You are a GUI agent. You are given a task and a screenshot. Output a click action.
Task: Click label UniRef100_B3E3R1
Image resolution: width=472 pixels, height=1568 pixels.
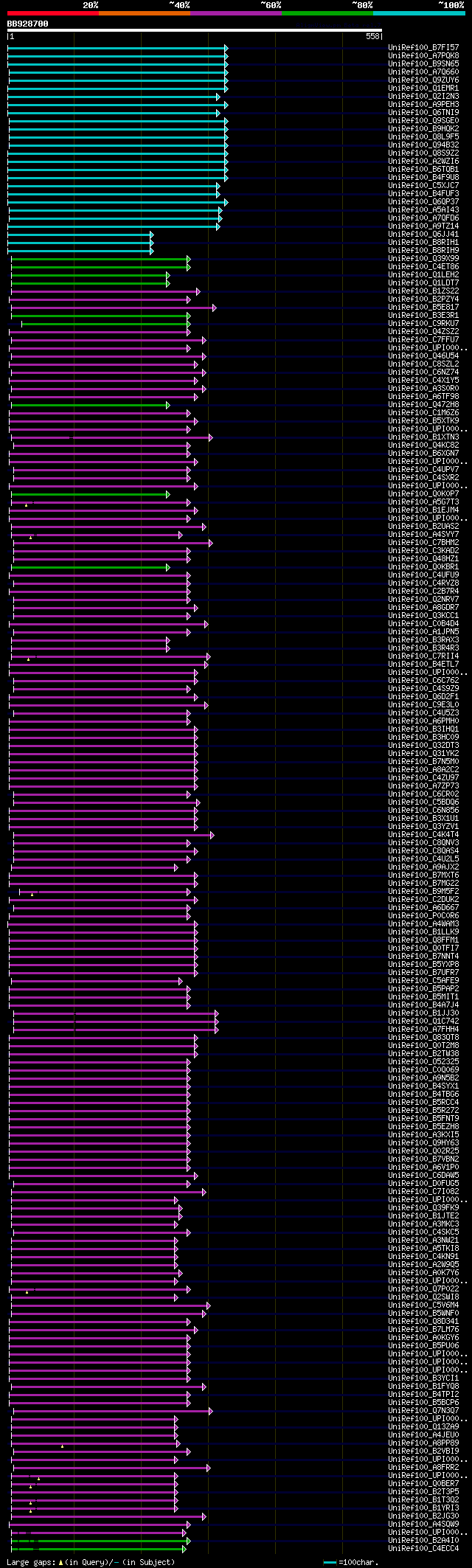coord(423,315)
